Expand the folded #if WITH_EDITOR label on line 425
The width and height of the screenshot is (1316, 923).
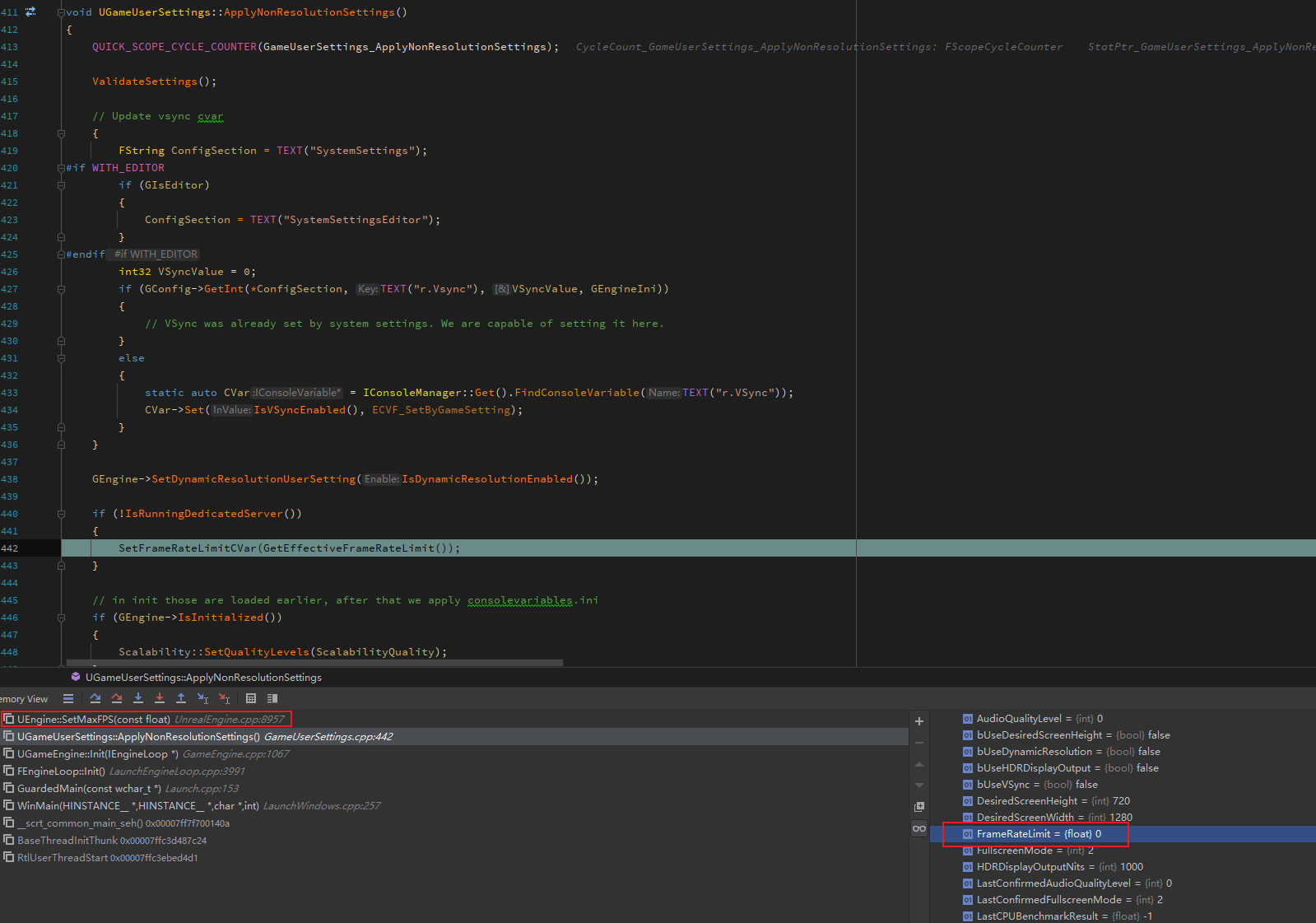click(156, 254)
